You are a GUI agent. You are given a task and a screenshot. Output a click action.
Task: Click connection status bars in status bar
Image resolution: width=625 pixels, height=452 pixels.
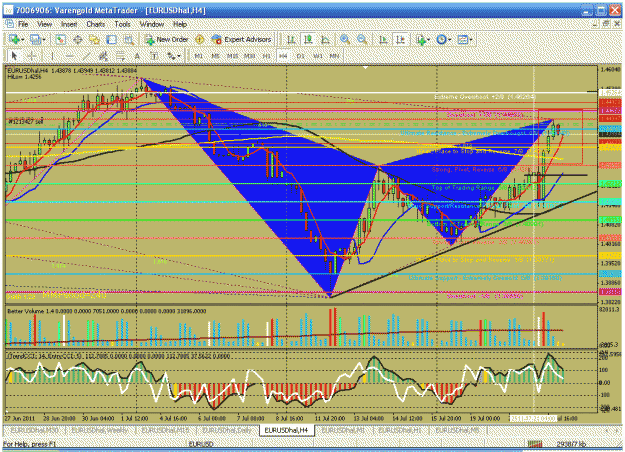pos(535,444)
